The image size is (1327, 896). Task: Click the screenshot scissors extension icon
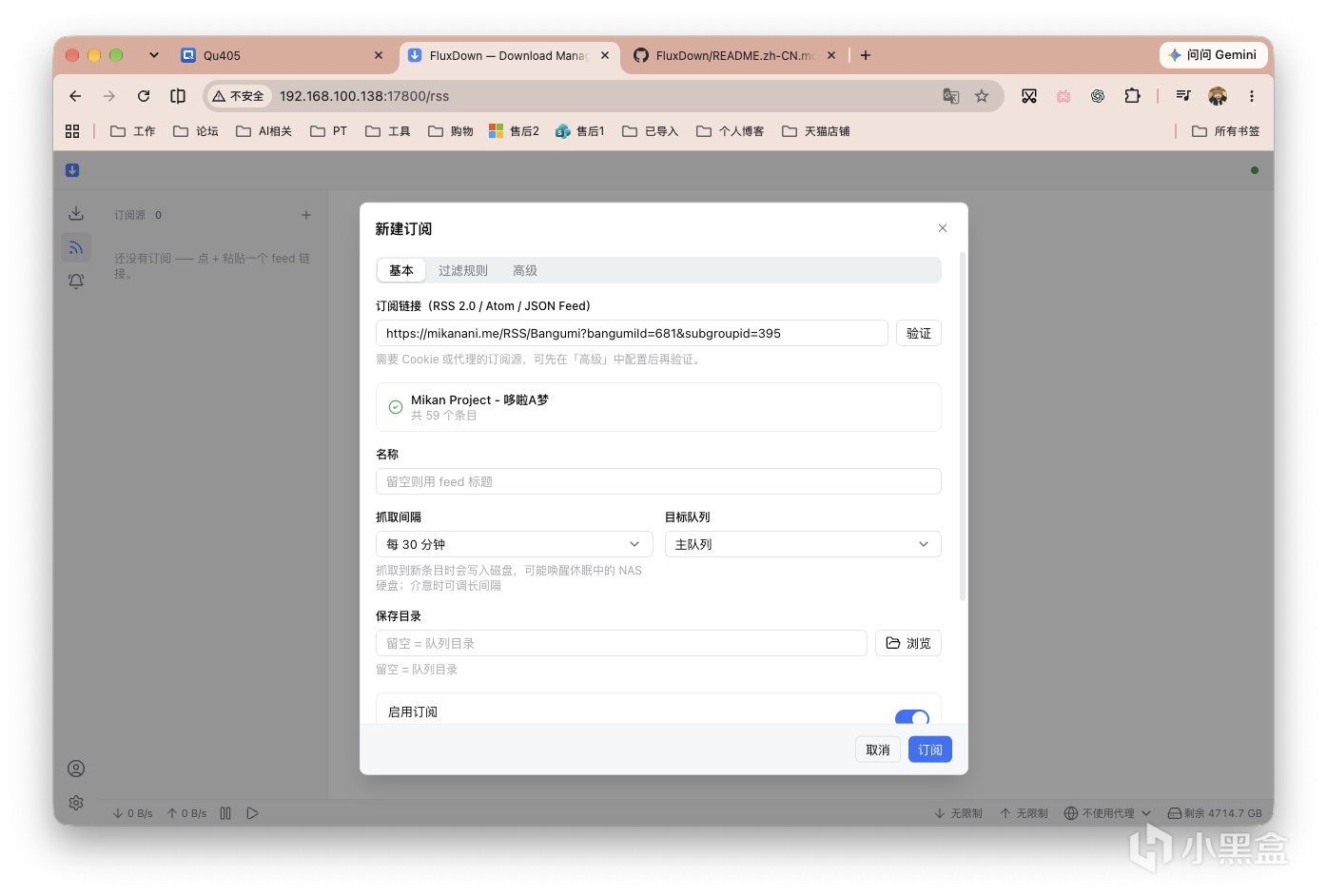coord(1029,96)
